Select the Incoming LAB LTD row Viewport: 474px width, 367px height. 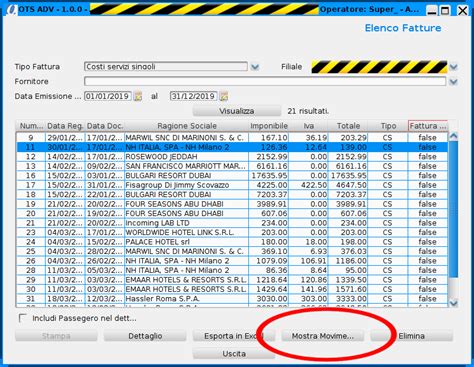[x=232, y=223]
